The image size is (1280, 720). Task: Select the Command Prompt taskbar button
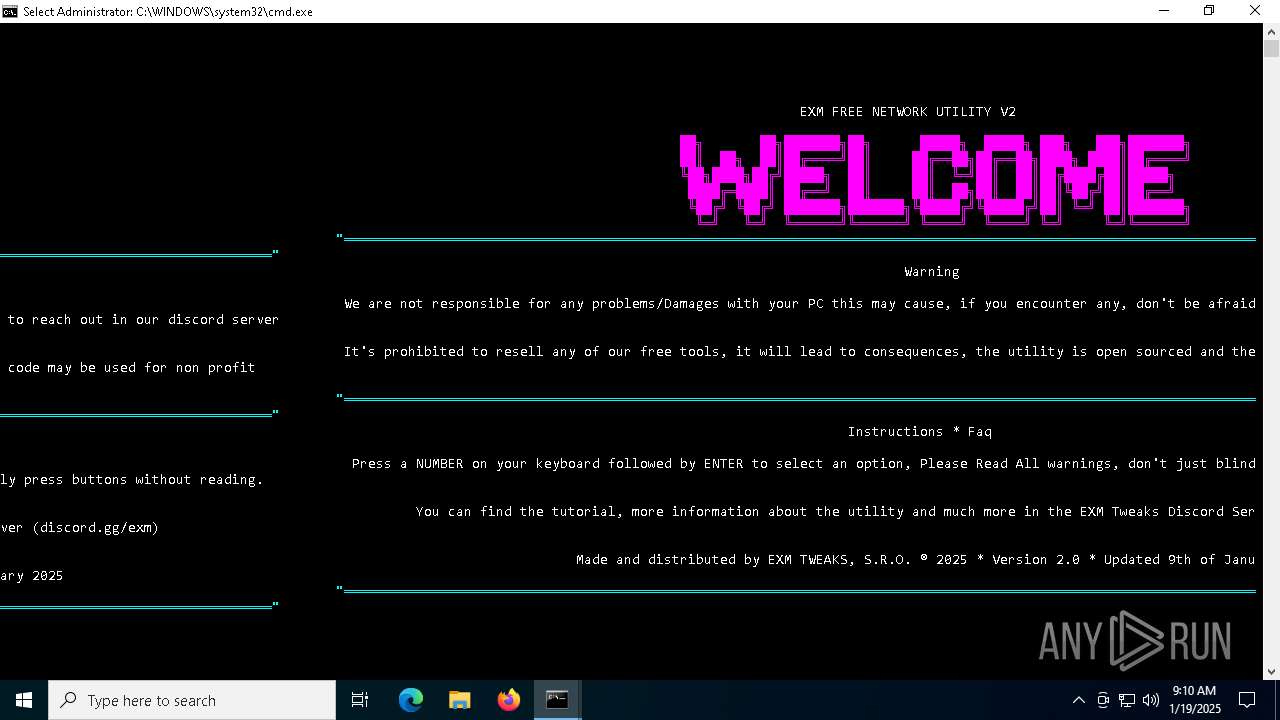tap(557, 700)
